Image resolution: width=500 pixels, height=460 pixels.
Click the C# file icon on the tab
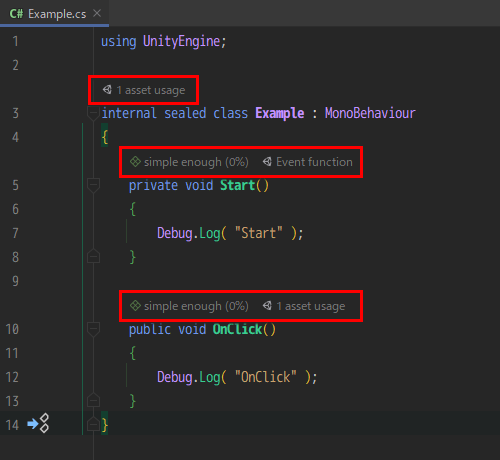click(16, 14)
